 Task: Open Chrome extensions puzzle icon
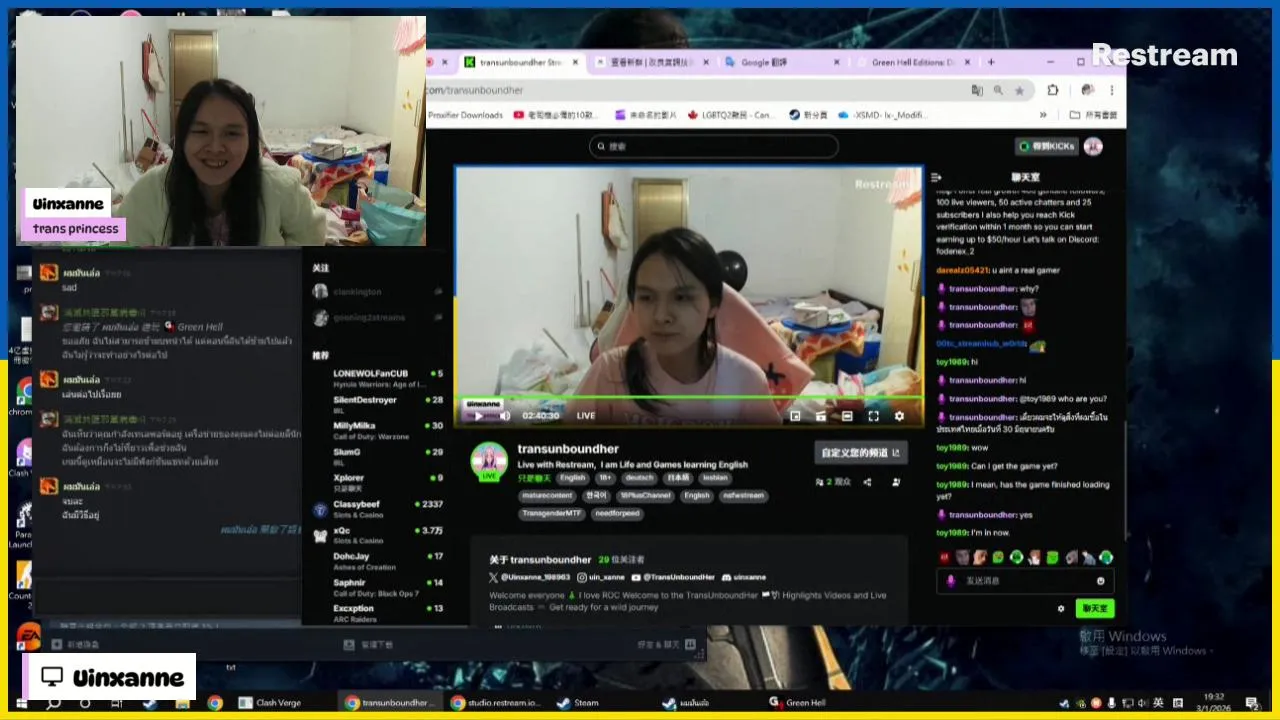point(1053,90)
